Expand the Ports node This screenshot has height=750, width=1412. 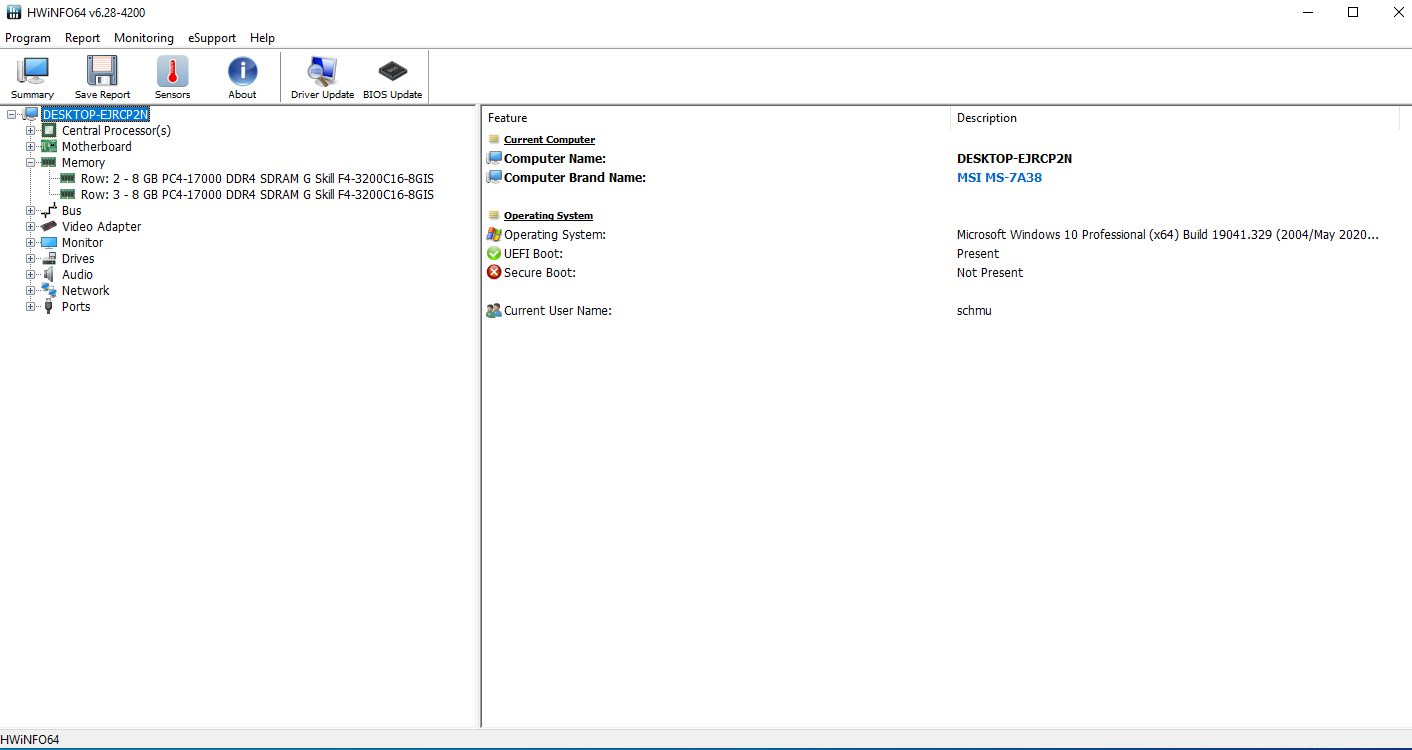pos(31,306)
